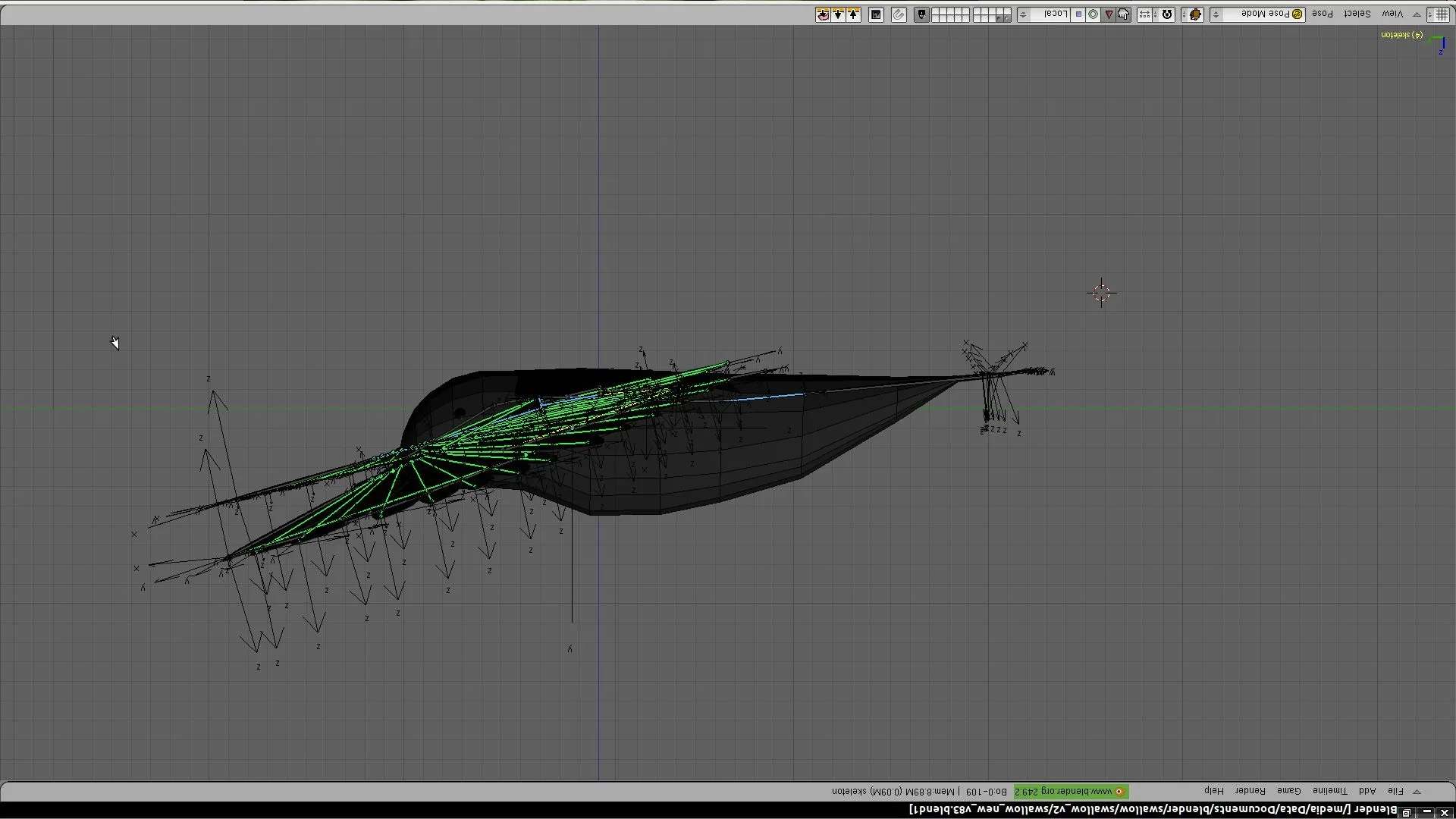
Task: Click the Pose Mode face icon
Action: tap(1297, 14)
